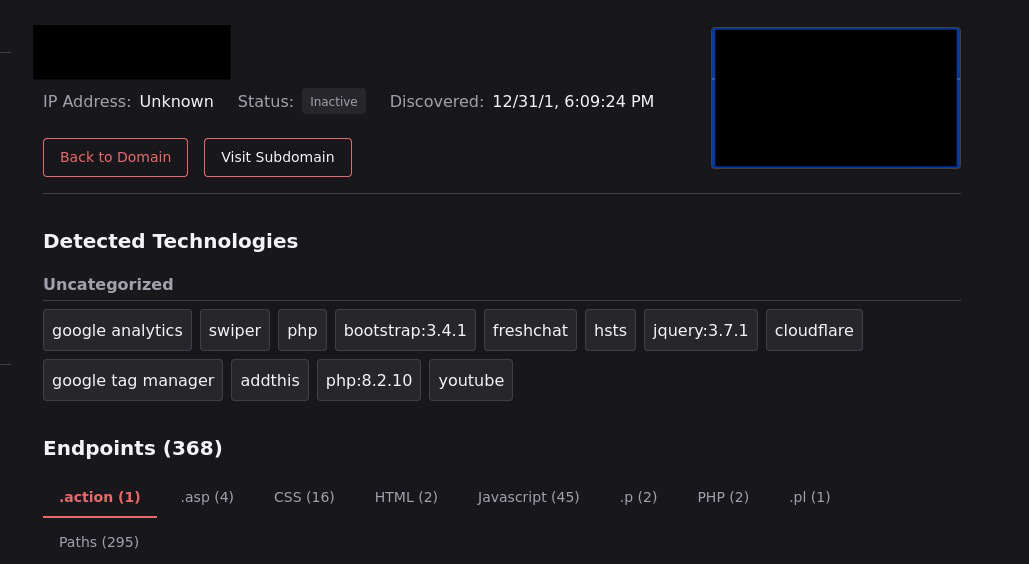
Task: Switch to the .asp (4) tab
Action: 207,497
